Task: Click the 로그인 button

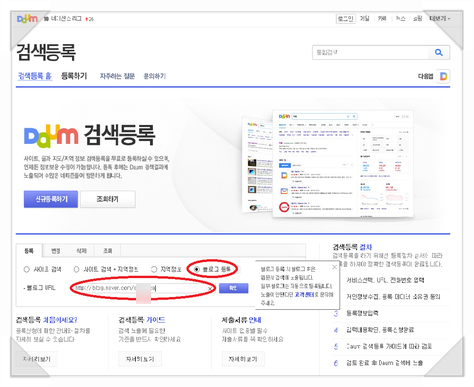Action: (x=346, y=19)
